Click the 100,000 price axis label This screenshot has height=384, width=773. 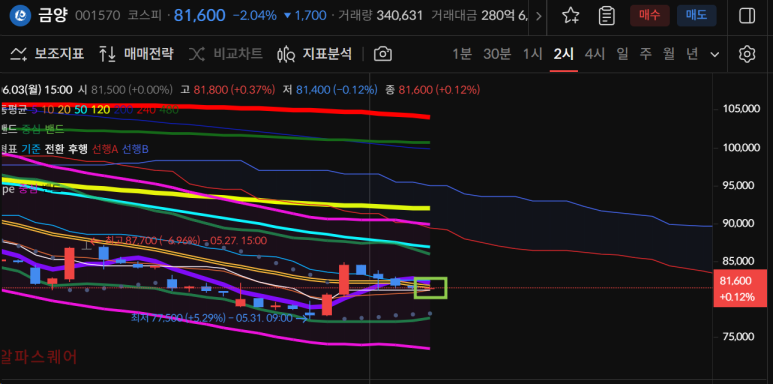[x=740, y=147]
